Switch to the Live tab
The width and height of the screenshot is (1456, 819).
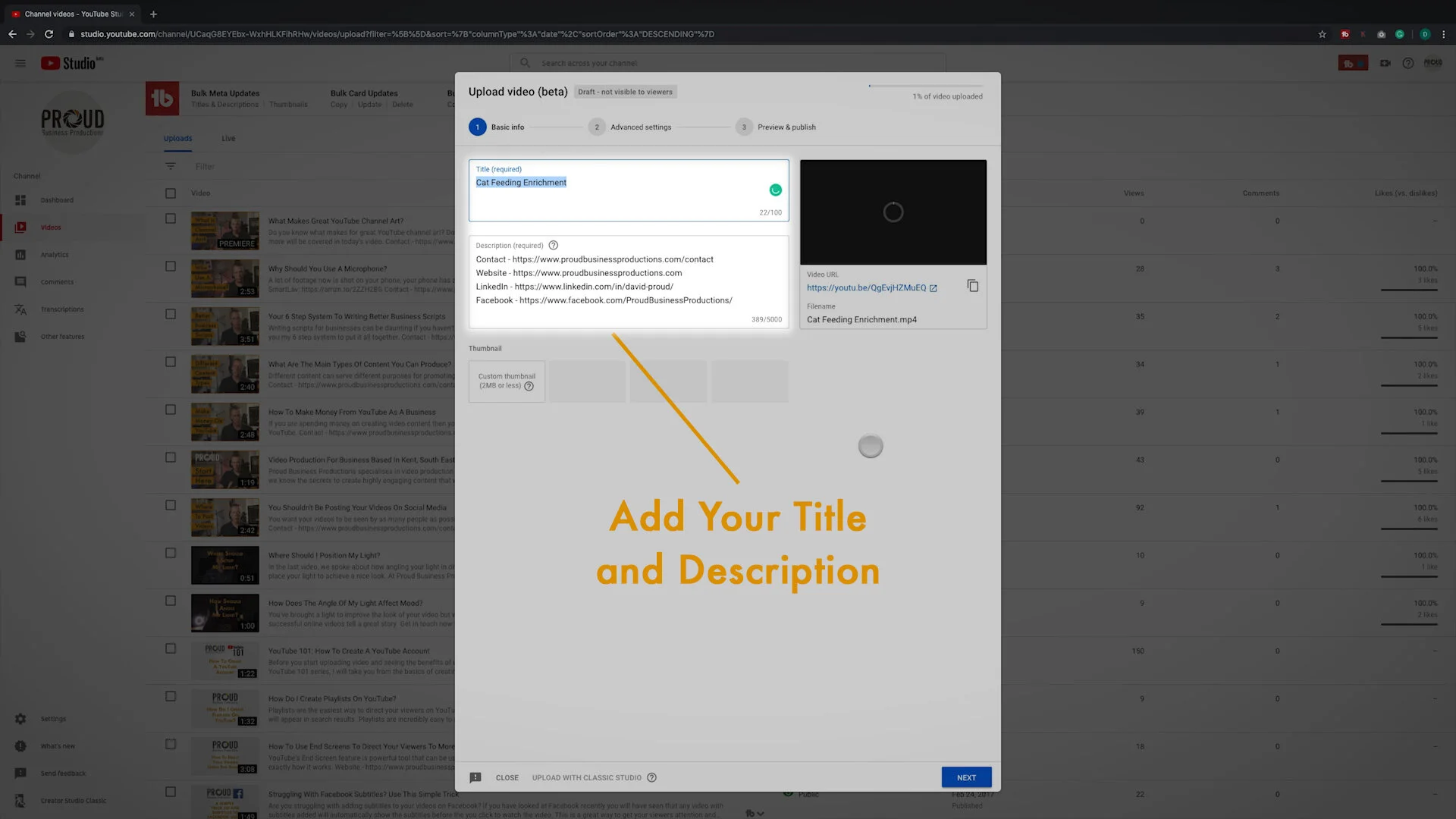(x=228, y=139)
